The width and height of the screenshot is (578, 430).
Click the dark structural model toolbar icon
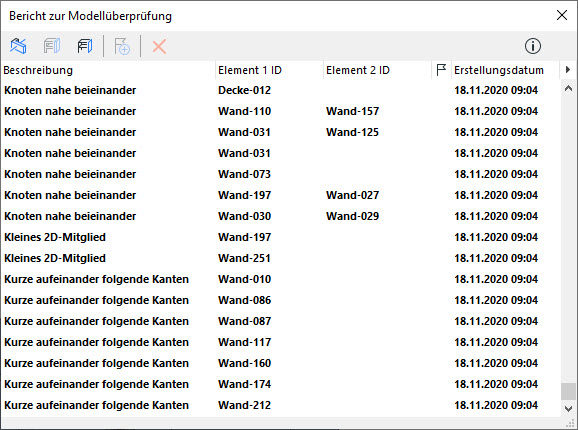pos(85,46)
